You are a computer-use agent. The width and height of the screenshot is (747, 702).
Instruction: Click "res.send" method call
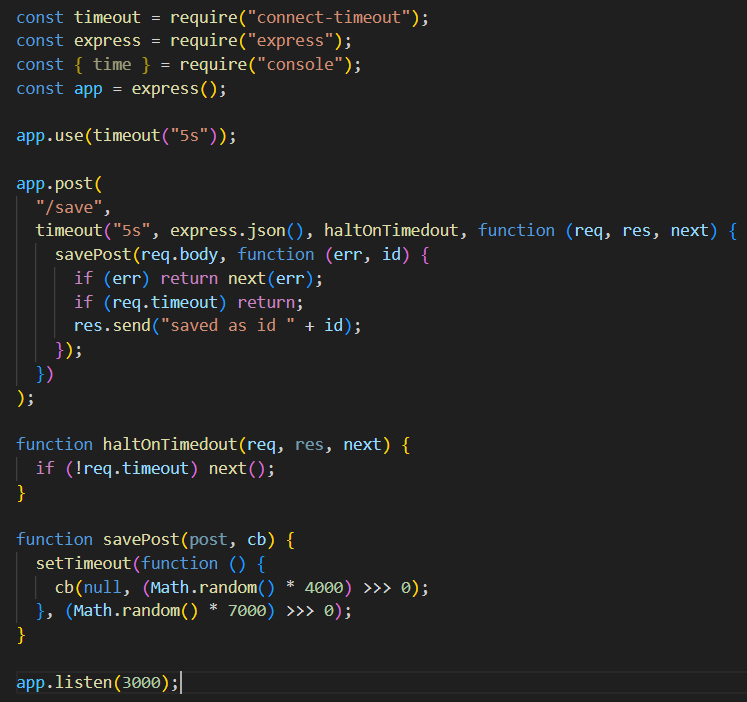click(x=112, y=326)
